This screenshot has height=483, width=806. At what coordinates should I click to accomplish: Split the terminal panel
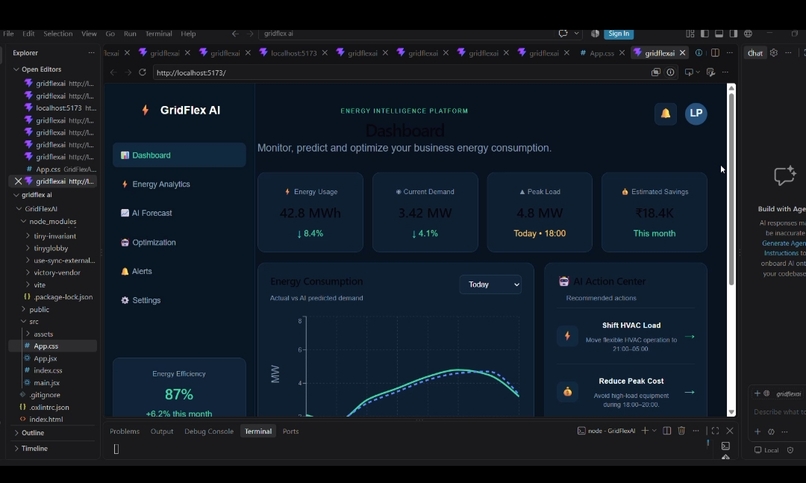click(667, 431)
